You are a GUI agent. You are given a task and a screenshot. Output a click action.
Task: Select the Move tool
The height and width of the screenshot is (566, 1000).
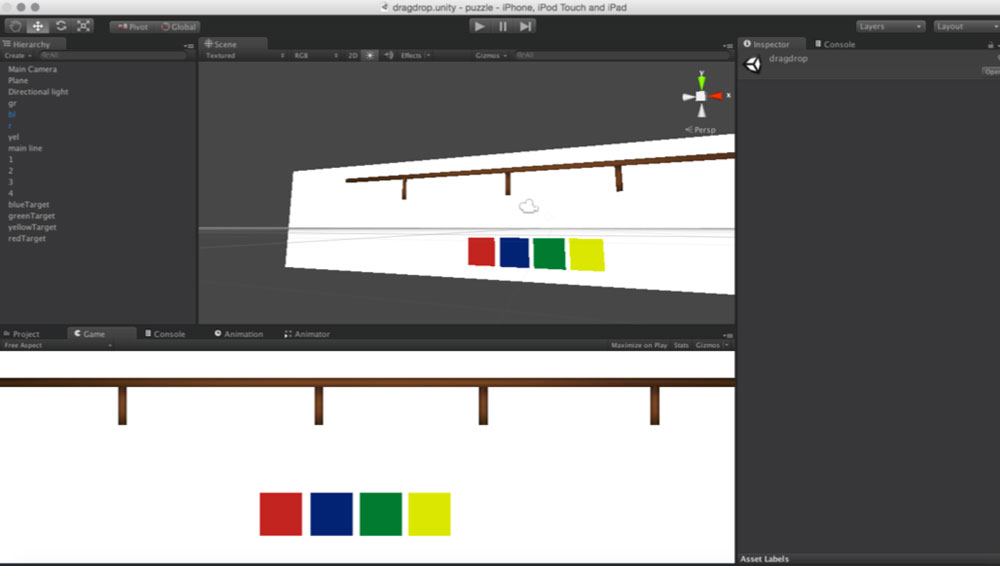(x=38, y=26)
